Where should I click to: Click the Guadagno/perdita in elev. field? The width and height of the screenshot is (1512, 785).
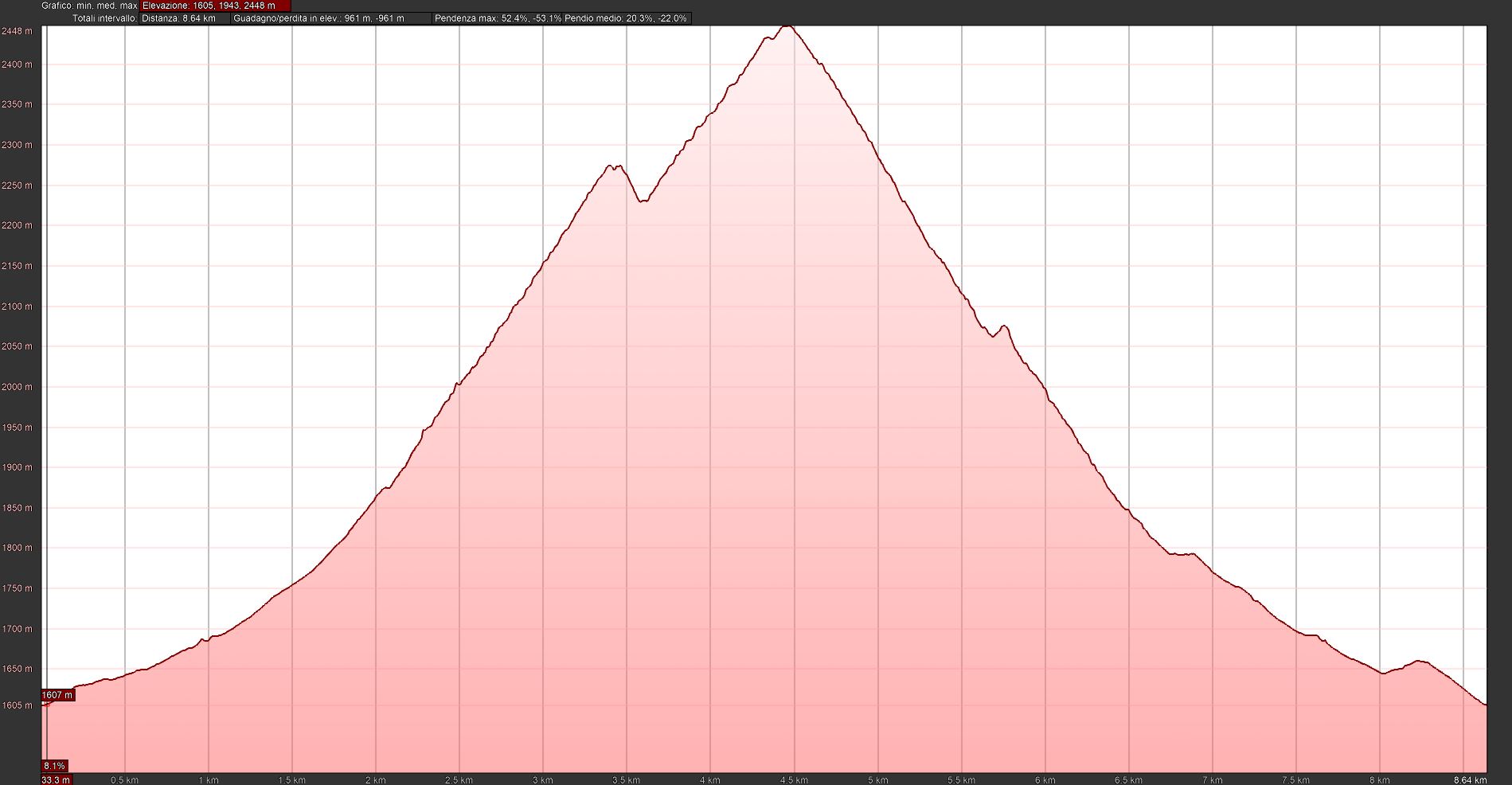[318, 18]
